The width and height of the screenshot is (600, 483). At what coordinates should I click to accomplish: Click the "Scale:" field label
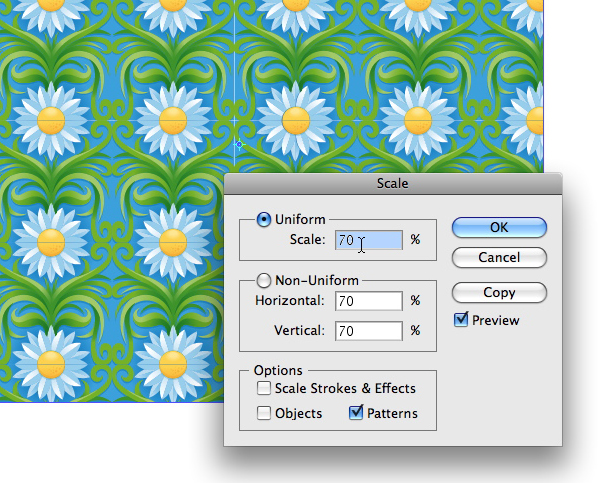pyautogui.click(x=307, y=240)
